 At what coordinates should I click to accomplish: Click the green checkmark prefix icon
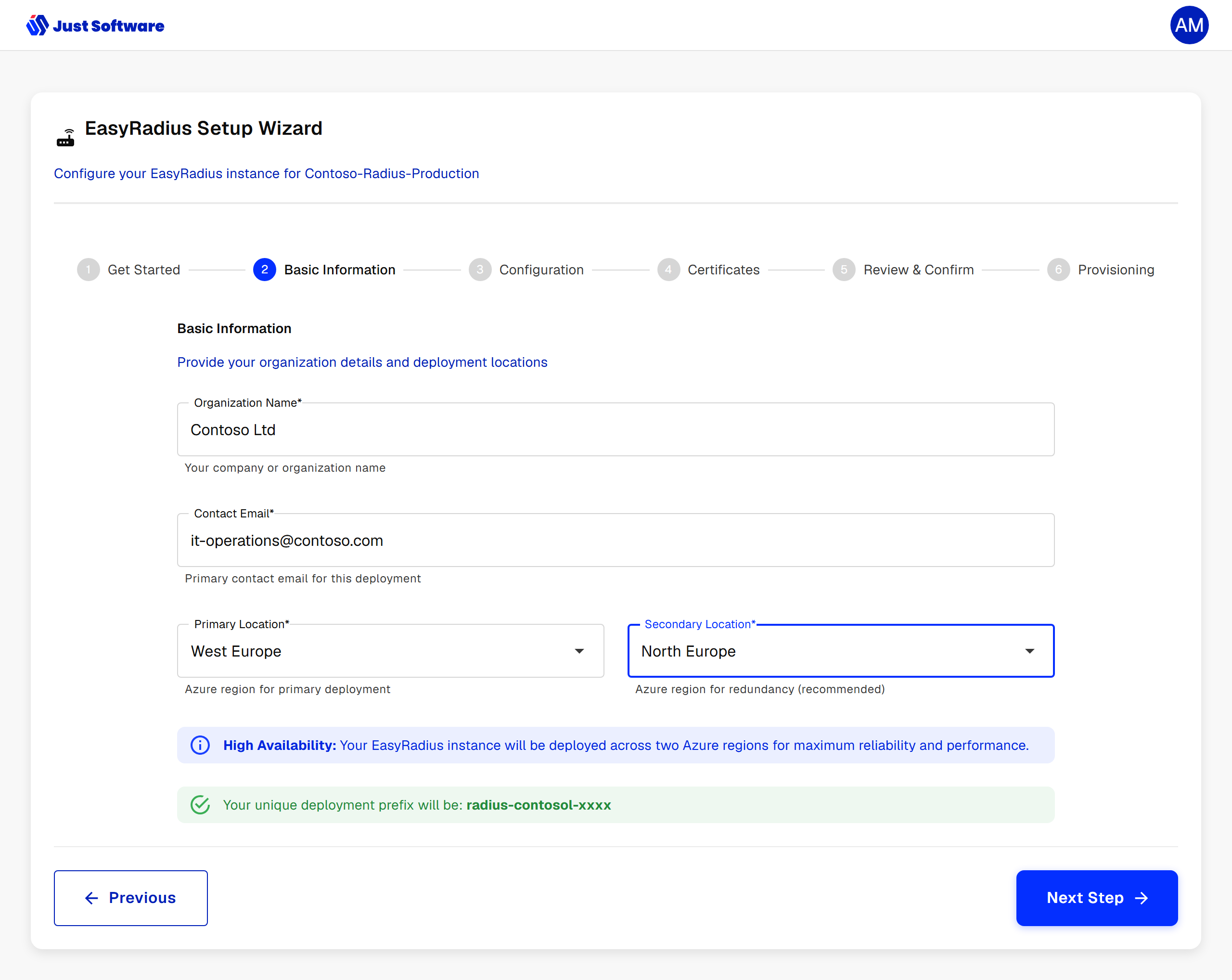200,805
